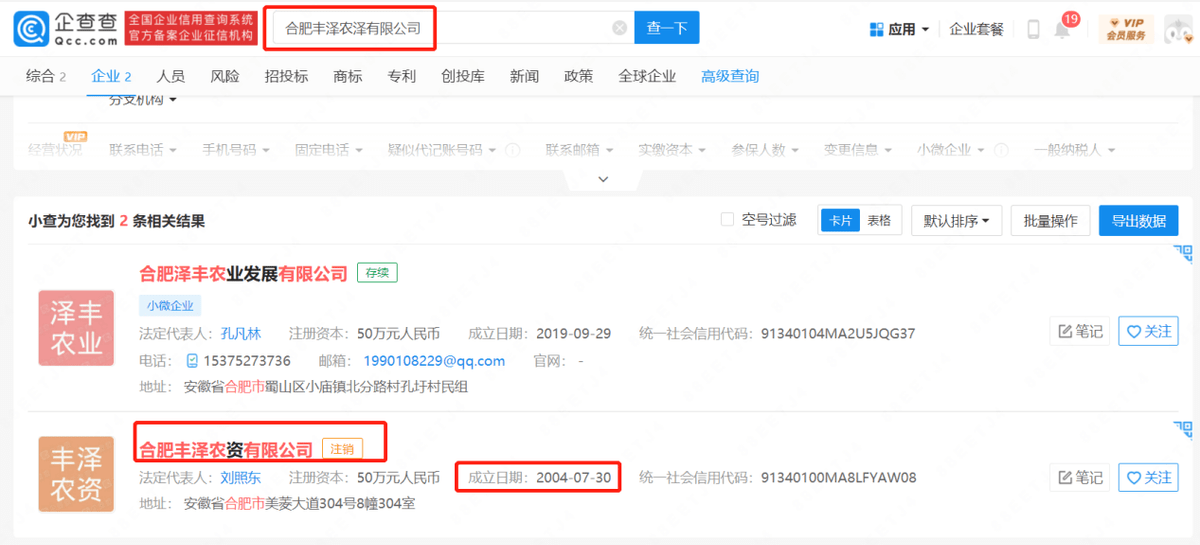Click the 查一下 search button
The height and width of the screenshot is (545, 1200).
667,28
